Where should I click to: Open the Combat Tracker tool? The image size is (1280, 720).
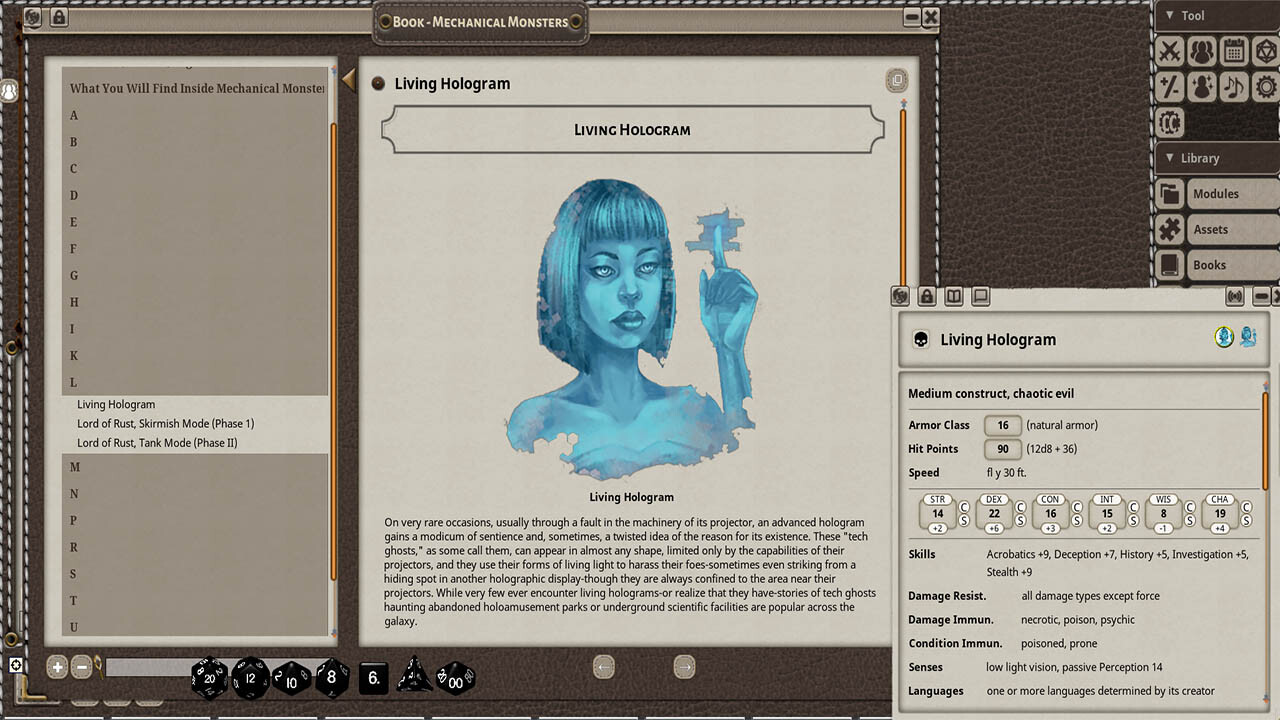1168,51
